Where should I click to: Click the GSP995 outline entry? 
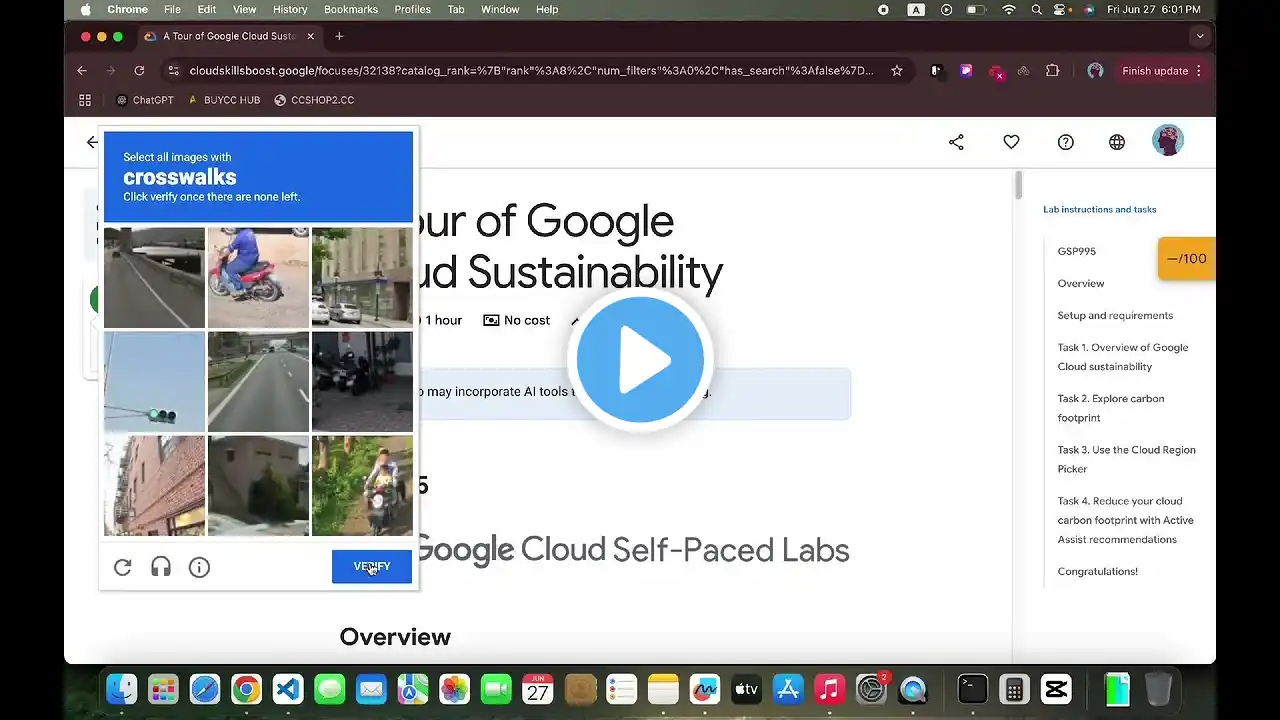pos(1077,251)
